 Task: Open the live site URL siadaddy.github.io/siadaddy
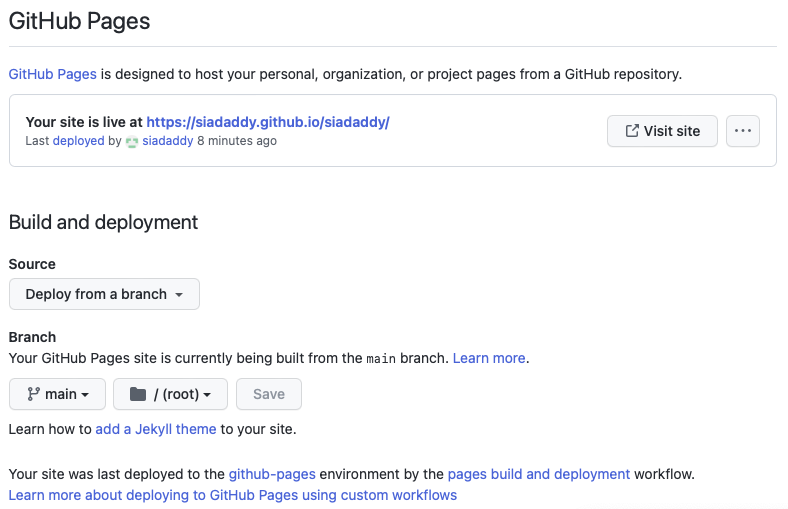[x=268, y=122]
